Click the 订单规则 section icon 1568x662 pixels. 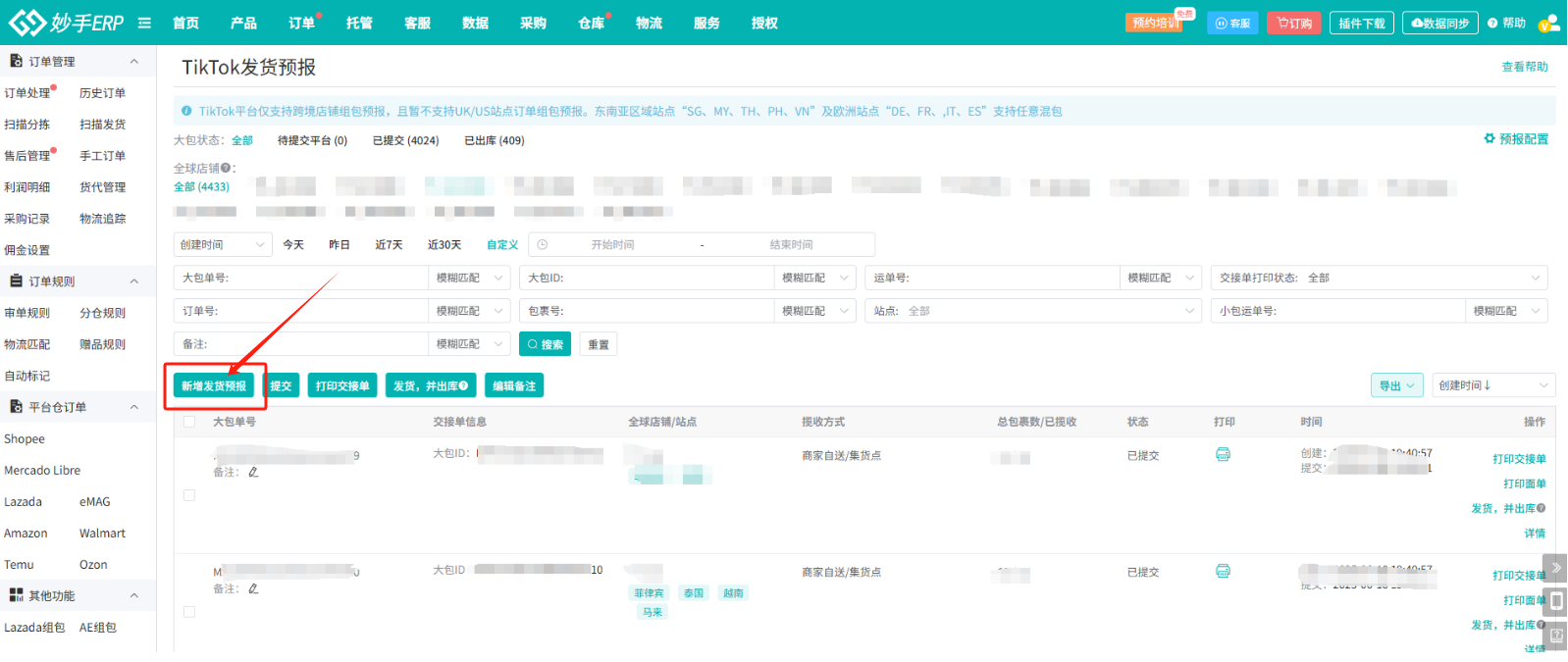click(x=16, y=280)
